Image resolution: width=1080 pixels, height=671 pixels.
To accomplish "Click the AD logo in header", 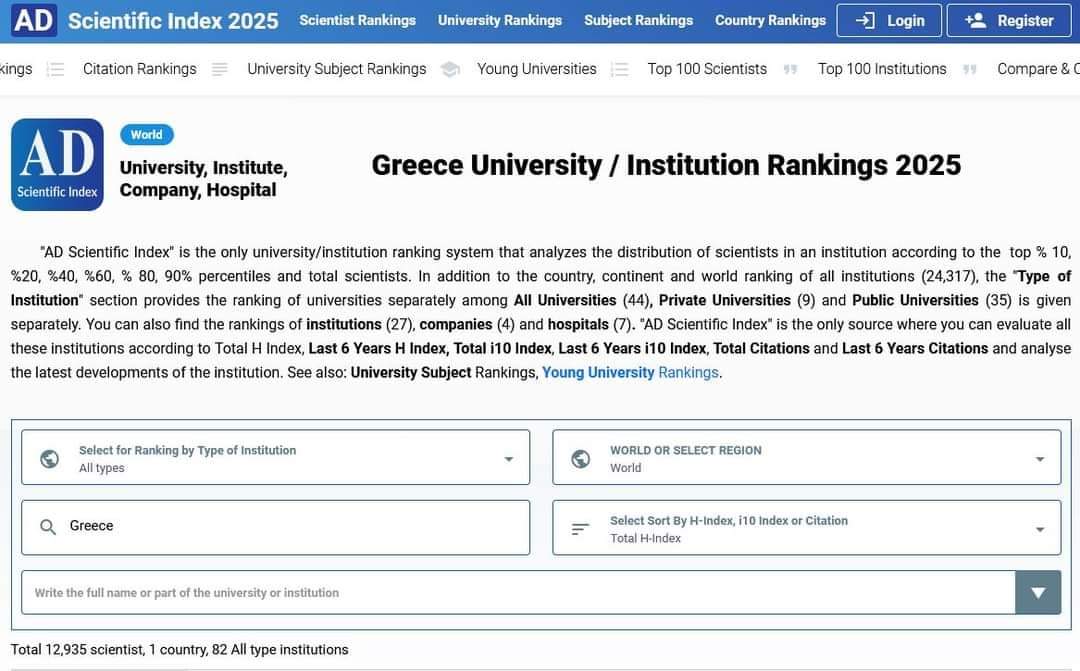I will click(x=34, y=20).
